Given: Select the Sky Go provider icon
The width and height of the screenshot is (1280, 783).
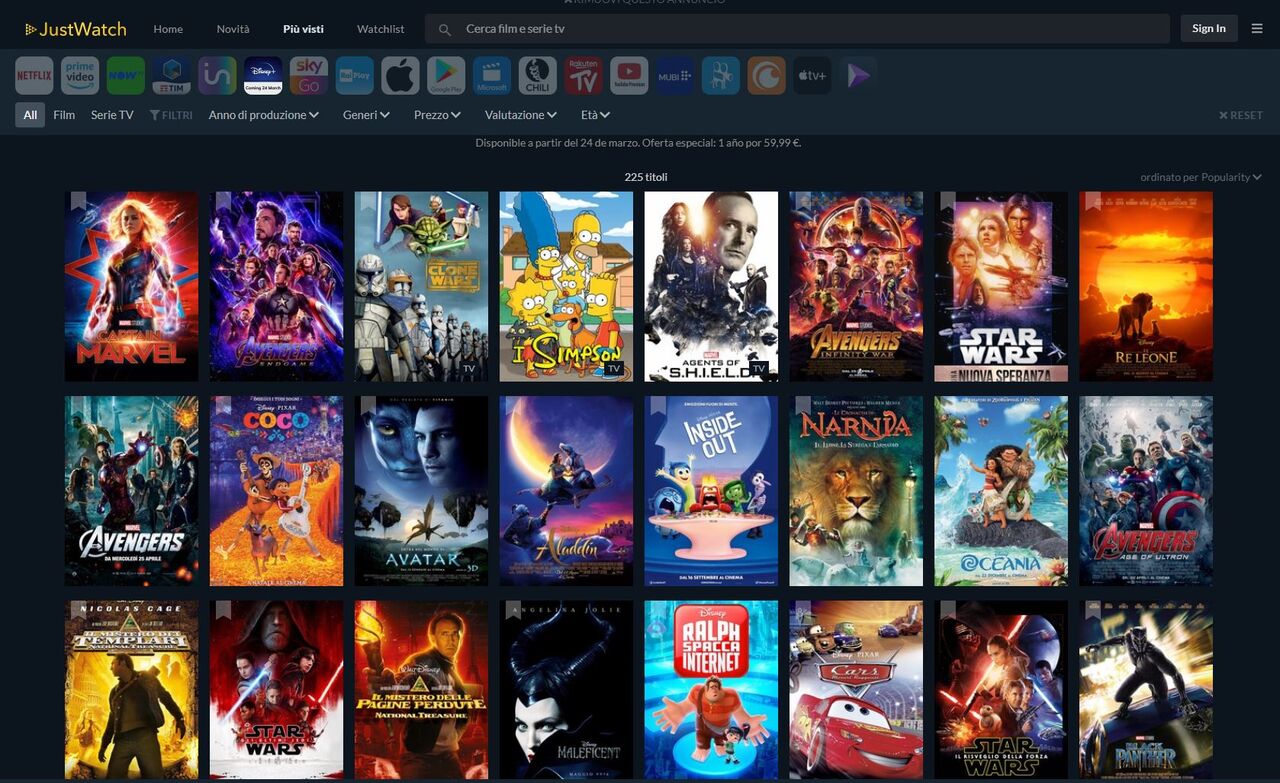Looking at the screenshot, I should pos(308,74).
